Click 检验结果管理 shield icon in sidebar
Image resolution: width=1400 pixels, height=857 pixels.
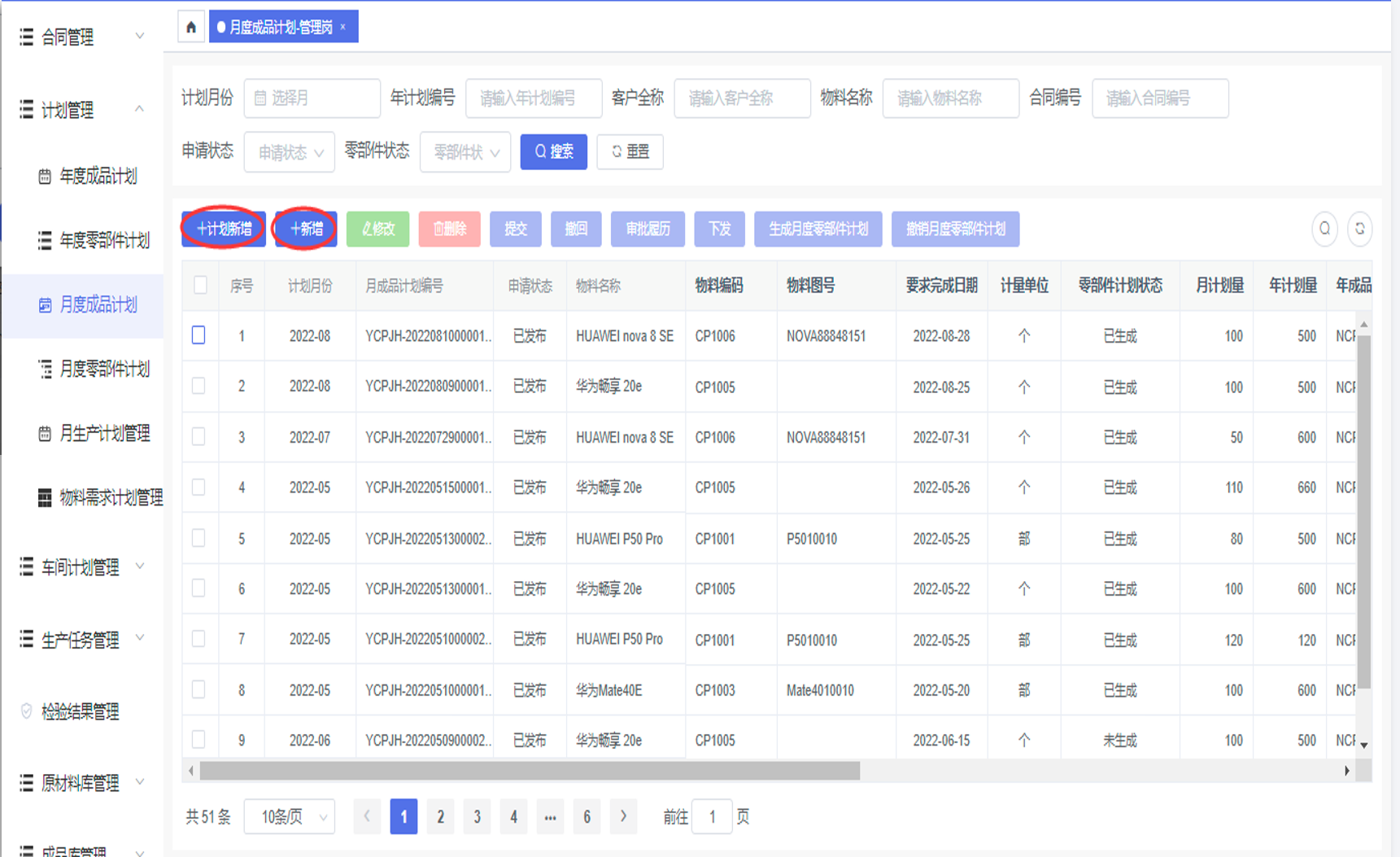tap(26, 711)
